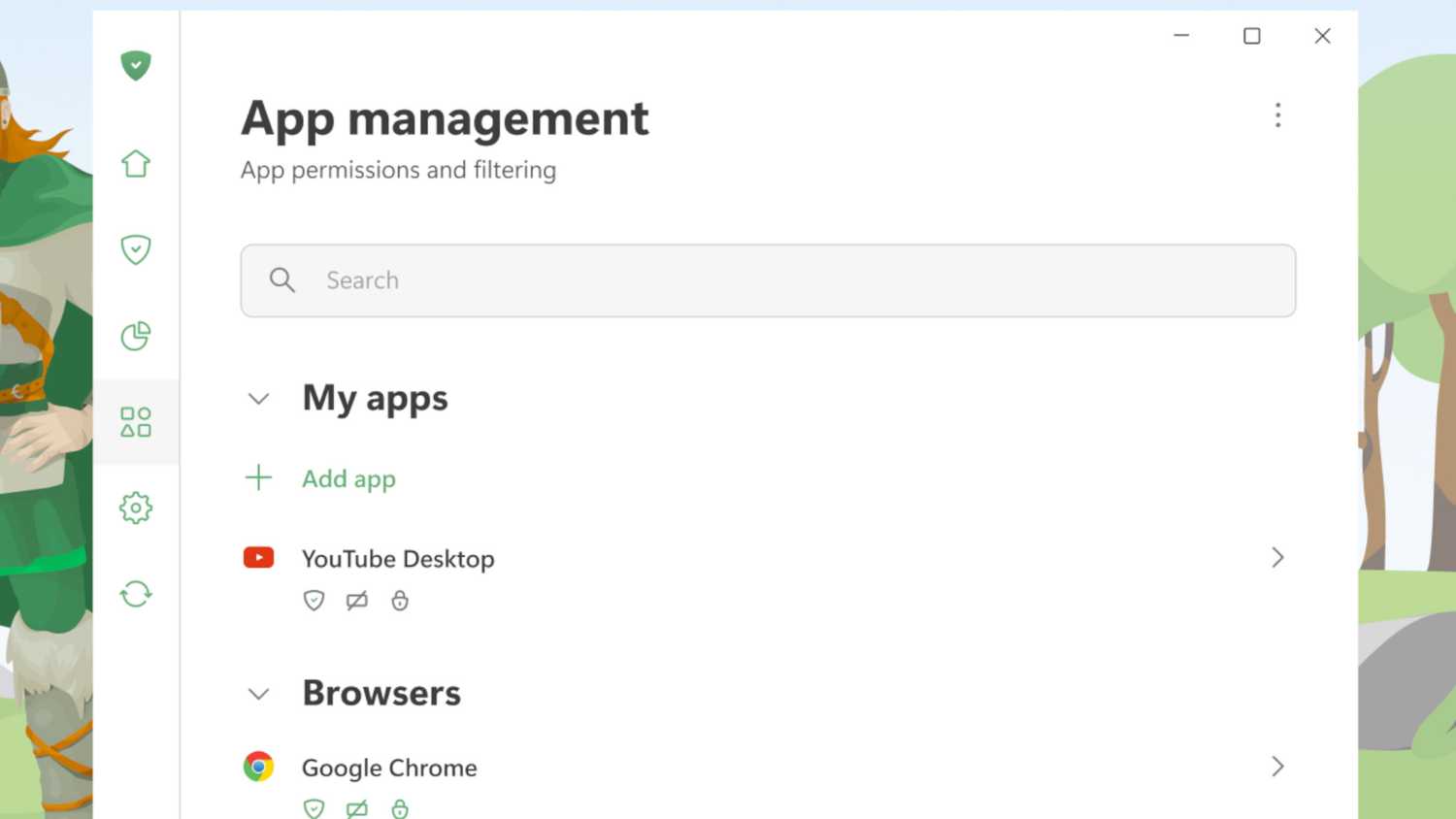Viewport: 1456px width, 819px height.
Task: Click the App permissions and filtering subtitle
Action: coord(398,170)
